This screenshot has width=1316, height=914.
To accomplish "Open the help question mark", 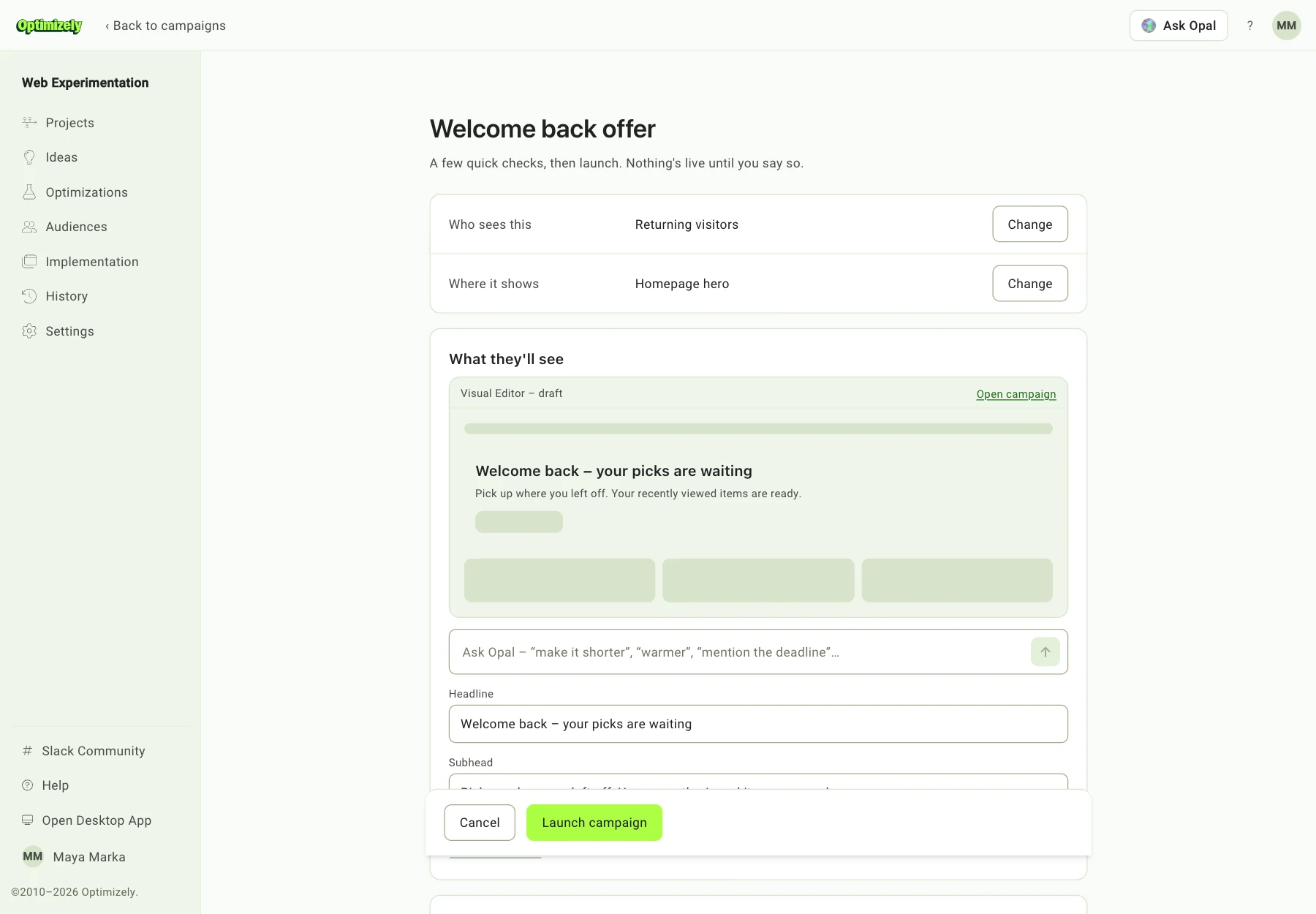I will click(1250, 26).
